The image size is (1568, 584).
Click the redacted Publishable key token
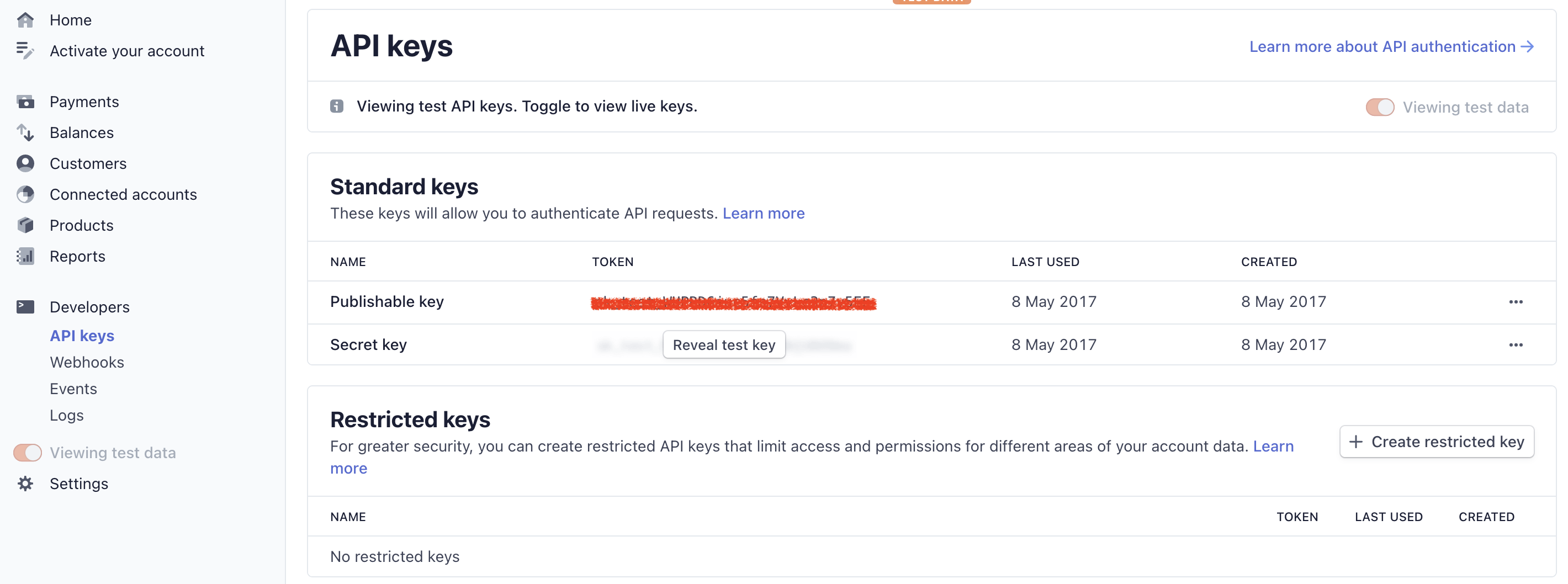tap(733, 302)
